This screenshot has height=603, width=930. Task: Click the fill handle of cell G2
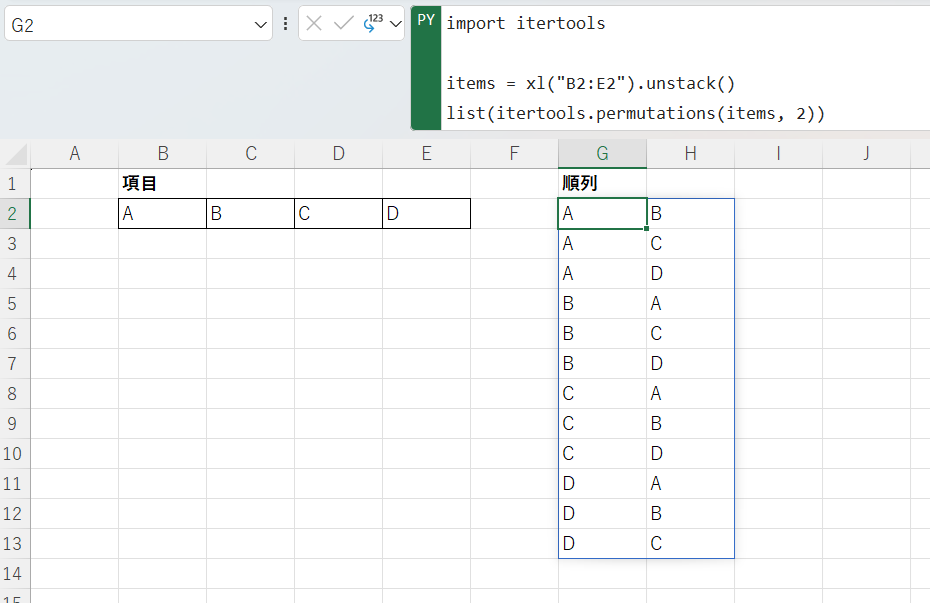pos(646,228)
